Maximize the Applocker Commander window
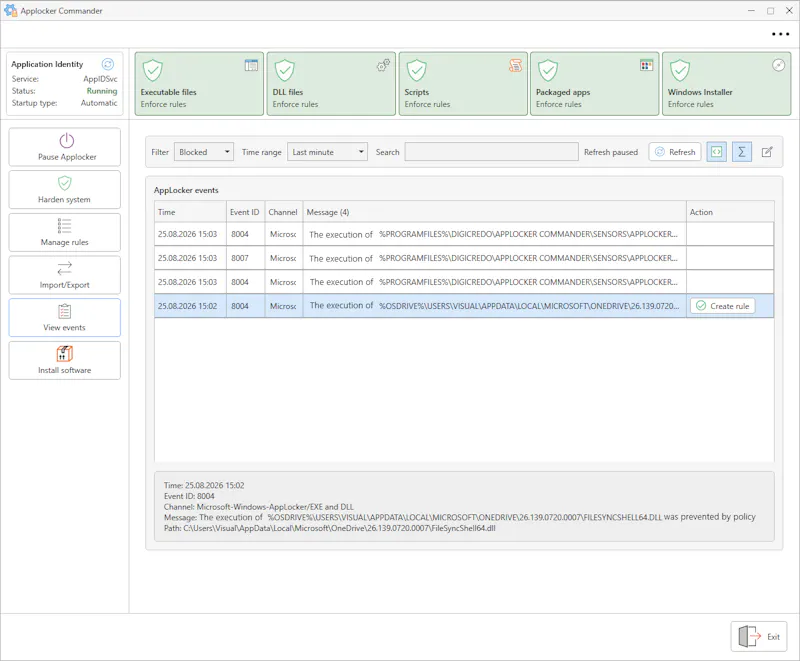Screen dimensions: 800x661 pos(770,11)
